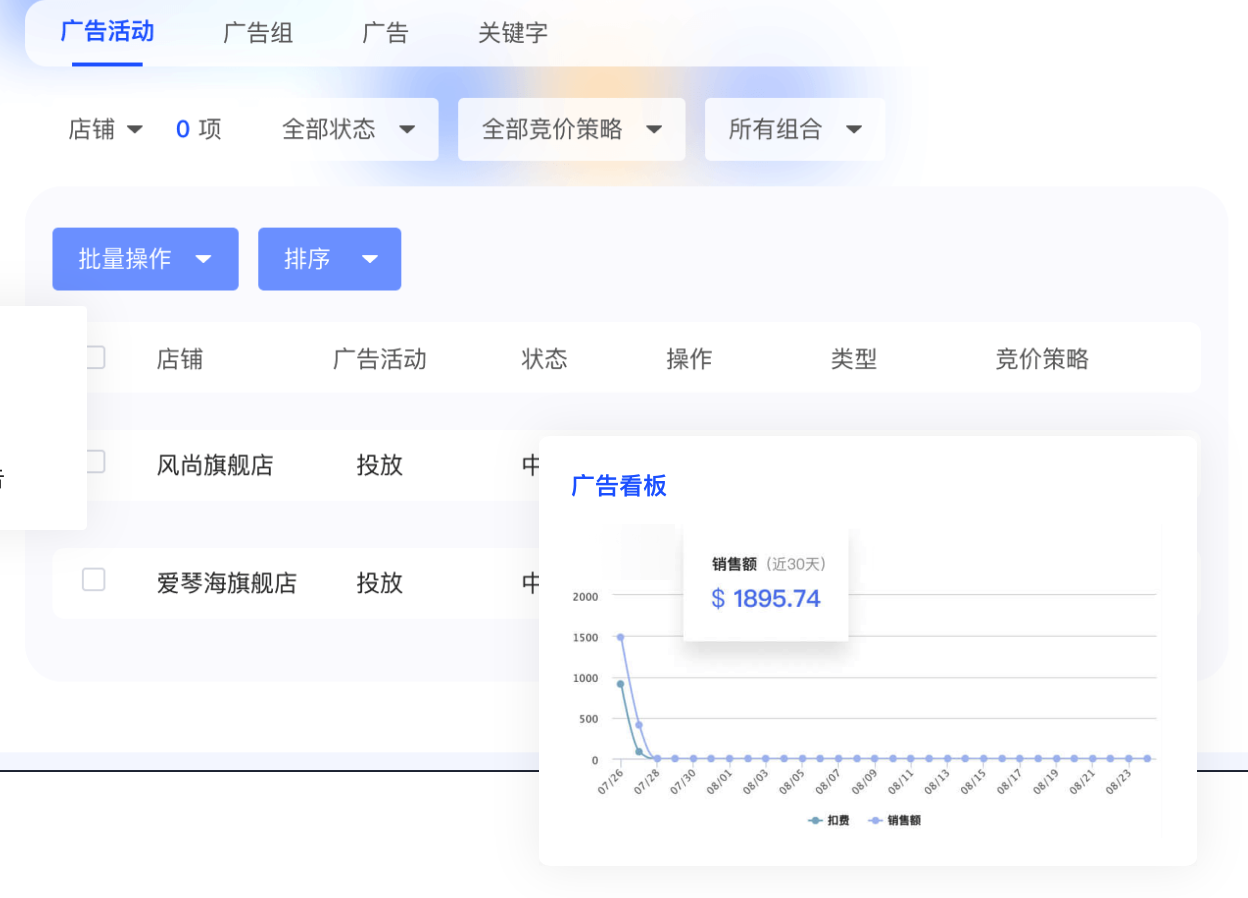Click the first sales data point on 07/26
1248x898 pixels.
(620, 636)
